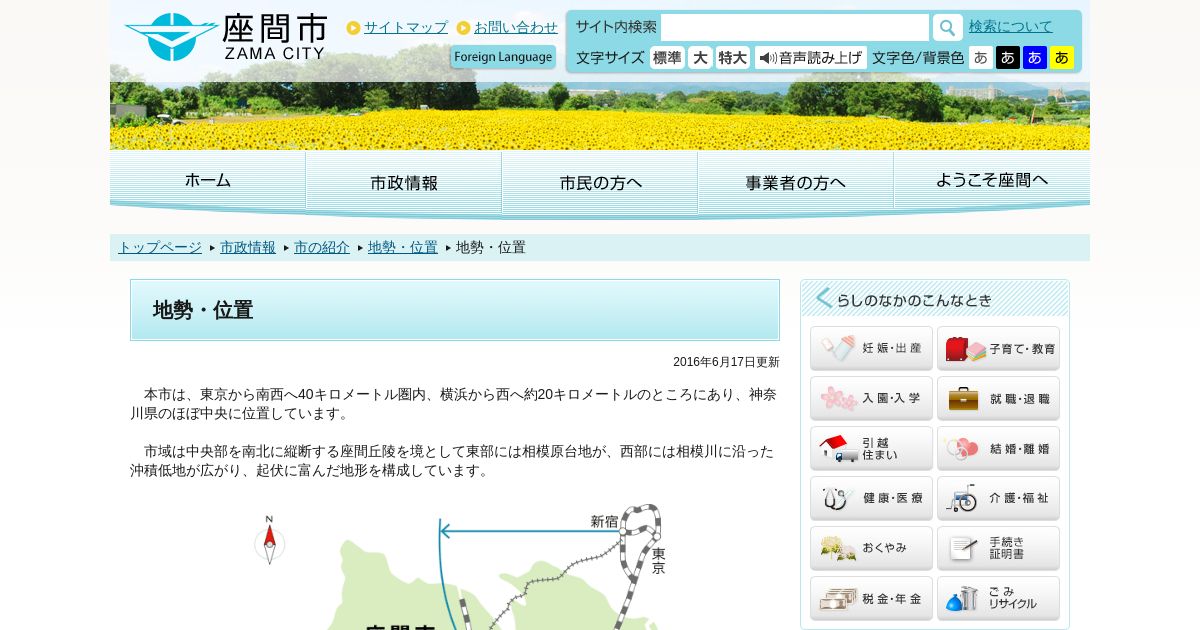Screen dimensions: 1200x630
Task: Open the お問い合わせ link
Action: 515,27
